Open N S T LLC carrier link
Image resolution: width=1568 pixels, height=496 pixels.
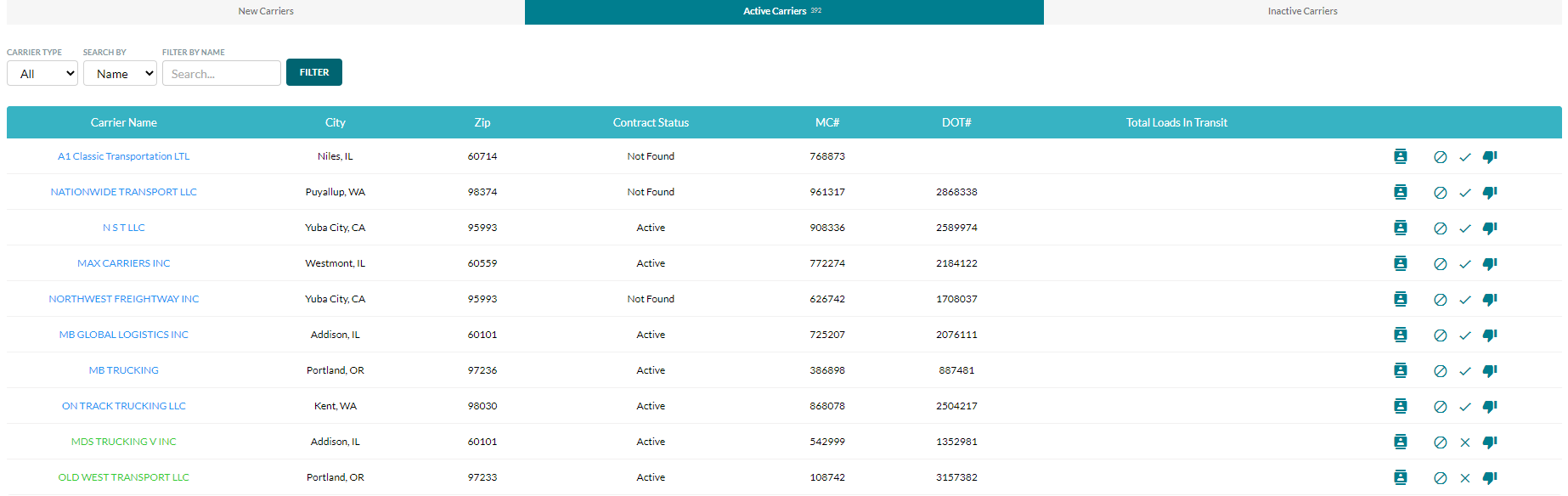[x=124, y=228]
